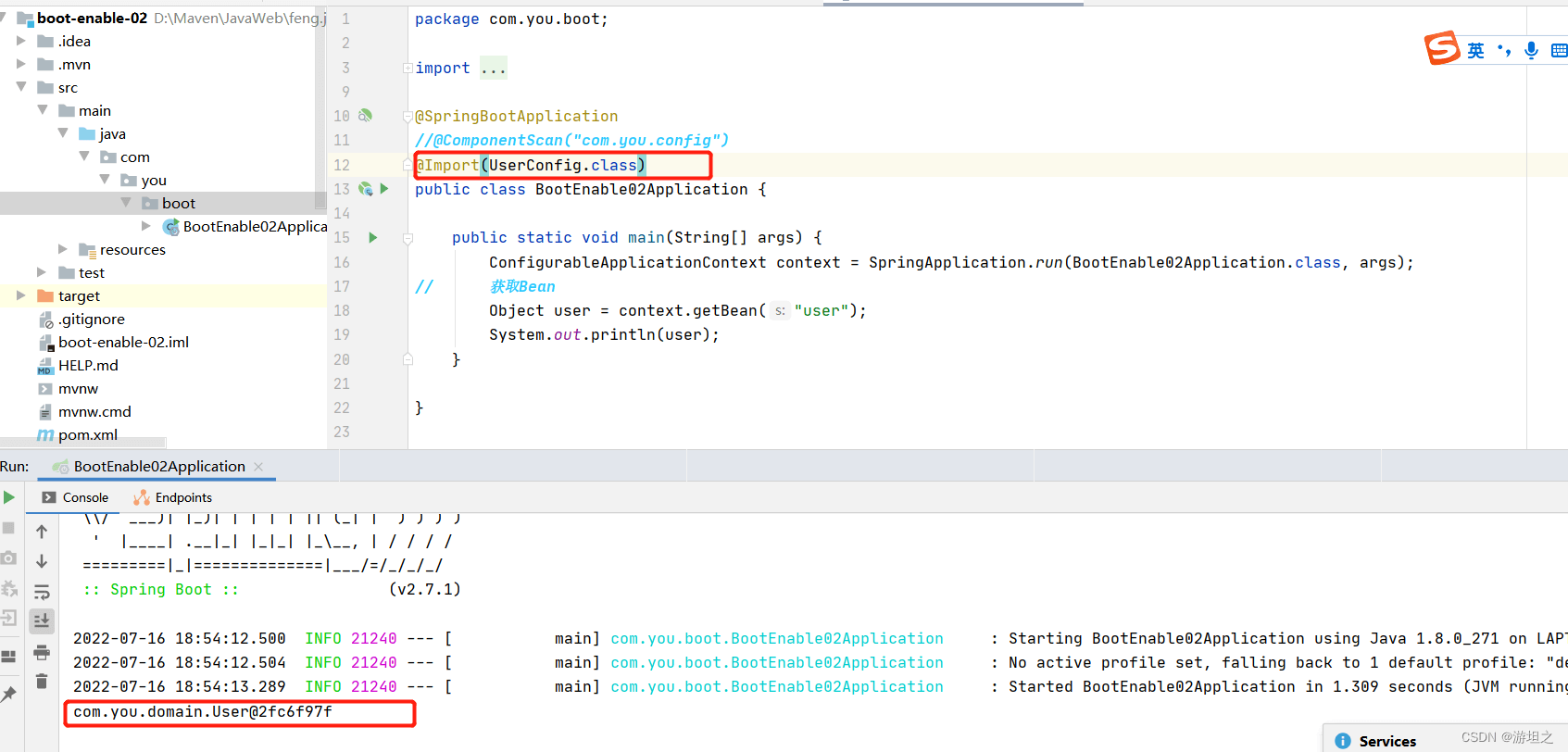Expand the BootEnable02Application class node
Image resolution: width=1568 pixels, height=752 pixels.
coord(146,226)
